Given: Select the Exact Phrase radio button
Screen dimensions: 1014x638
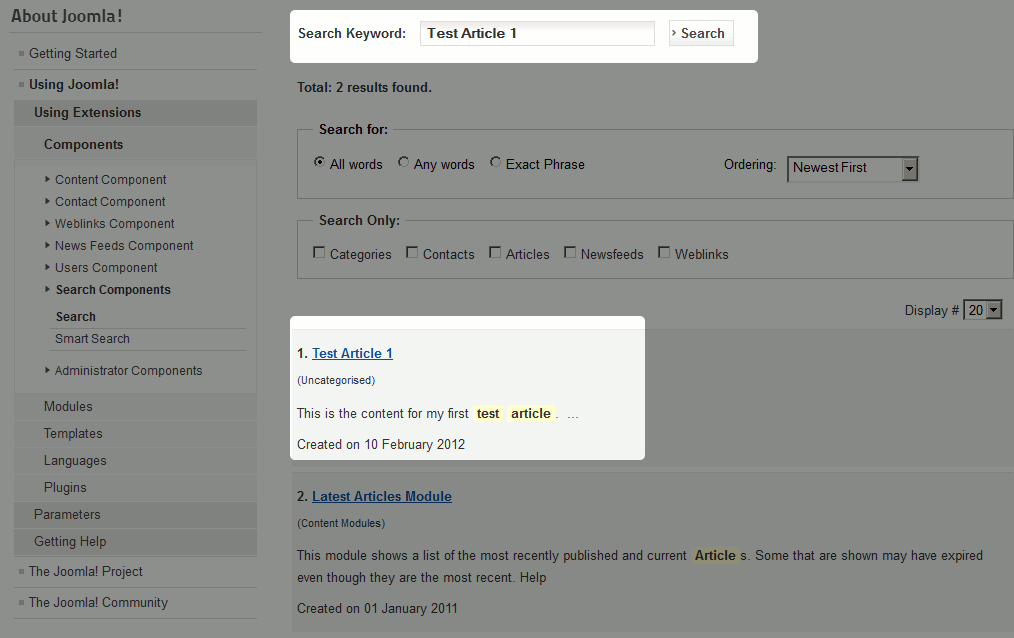Looking at the screenshot, I should [x=496, y=163].
